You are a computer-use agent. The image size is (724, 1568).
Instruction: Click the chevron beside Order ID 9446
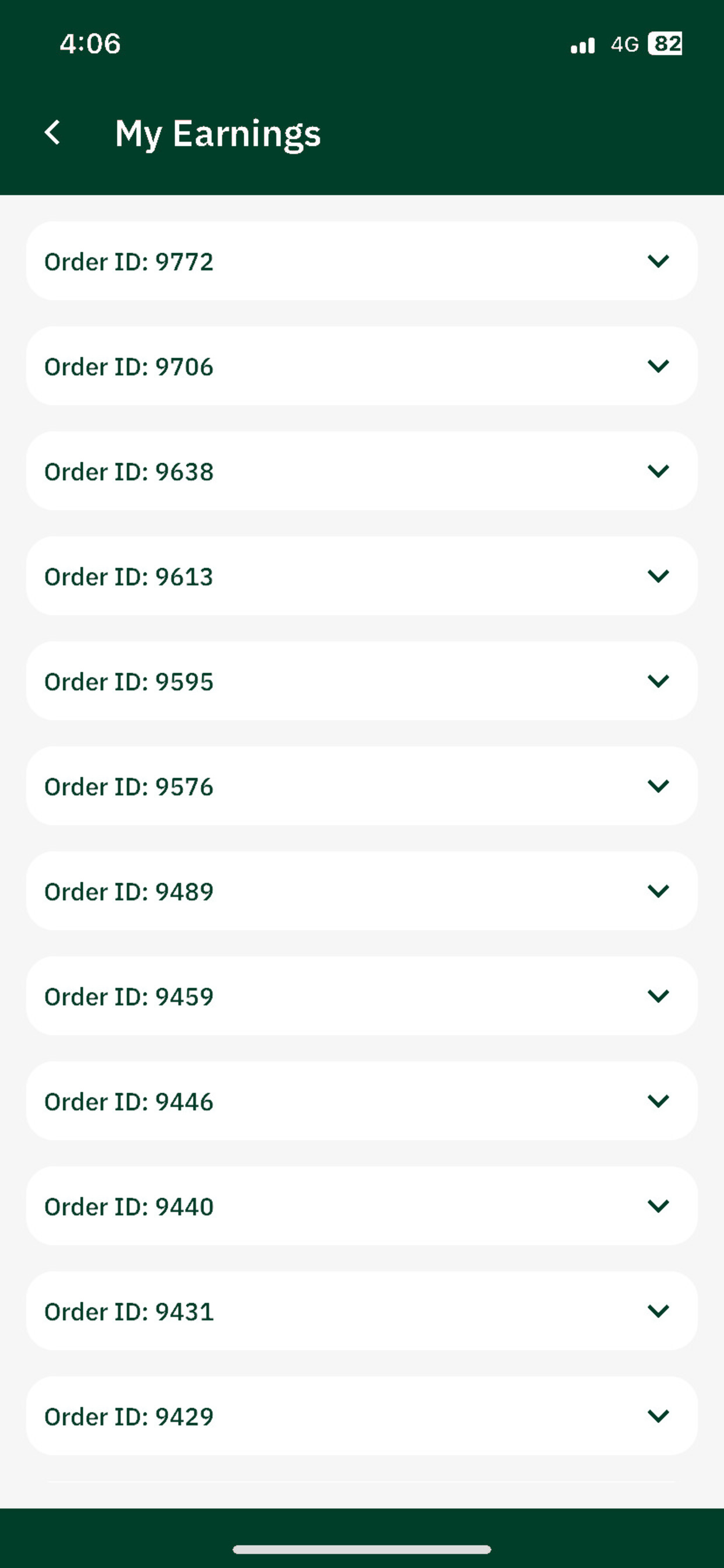pos(658,1101)
